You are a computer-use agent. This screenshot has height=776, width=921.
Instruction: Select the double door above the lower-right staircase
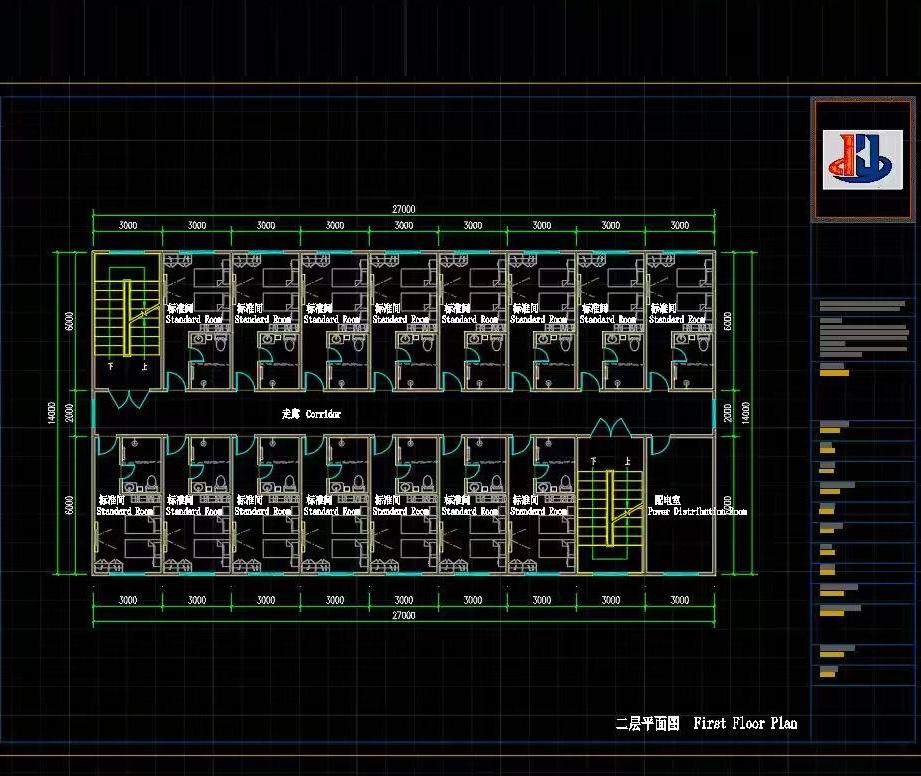click(610, 427)
